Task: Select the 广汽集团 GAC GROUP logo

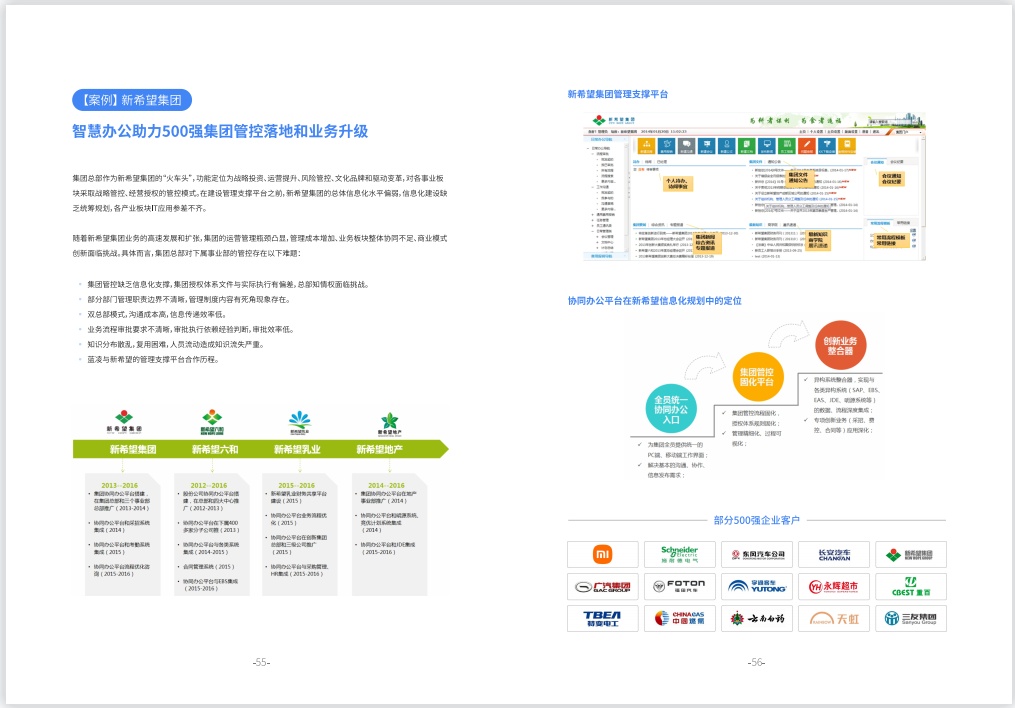Action: pos(603,586)
